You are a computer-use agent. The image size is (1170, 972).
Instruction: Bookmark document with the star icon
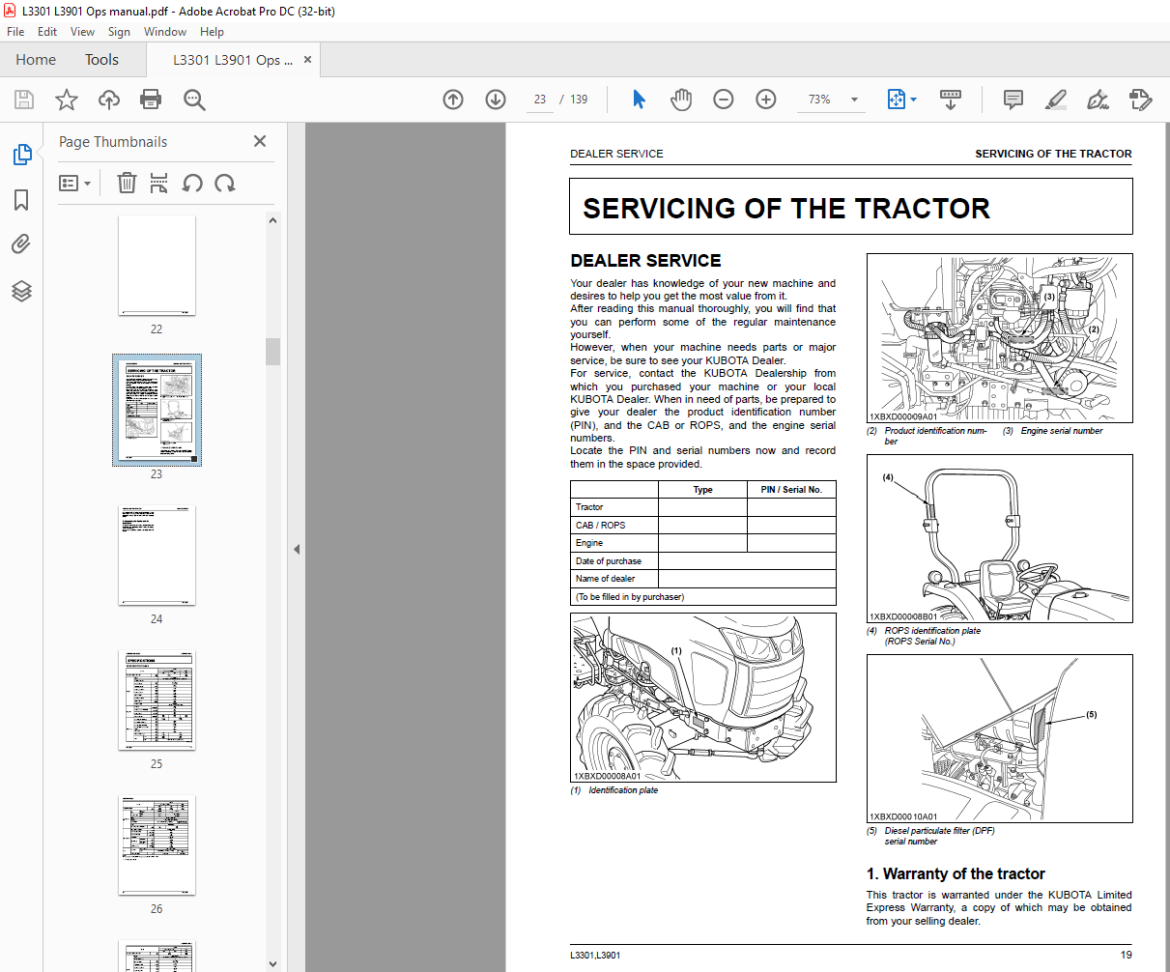[x=66, y=99]
